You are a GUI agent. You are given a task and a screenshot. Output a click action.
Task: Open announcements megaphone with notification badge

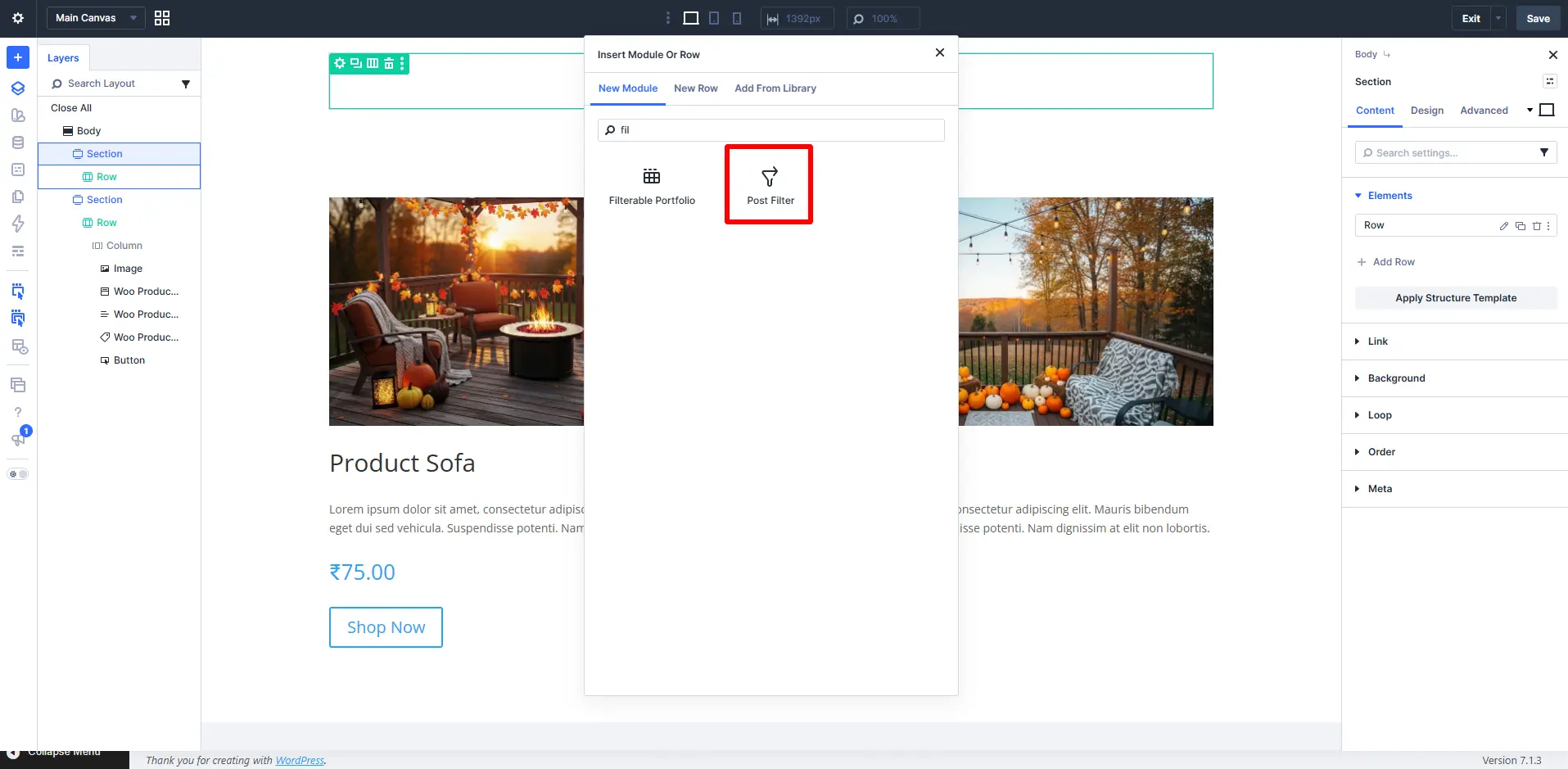coord(18,438)
